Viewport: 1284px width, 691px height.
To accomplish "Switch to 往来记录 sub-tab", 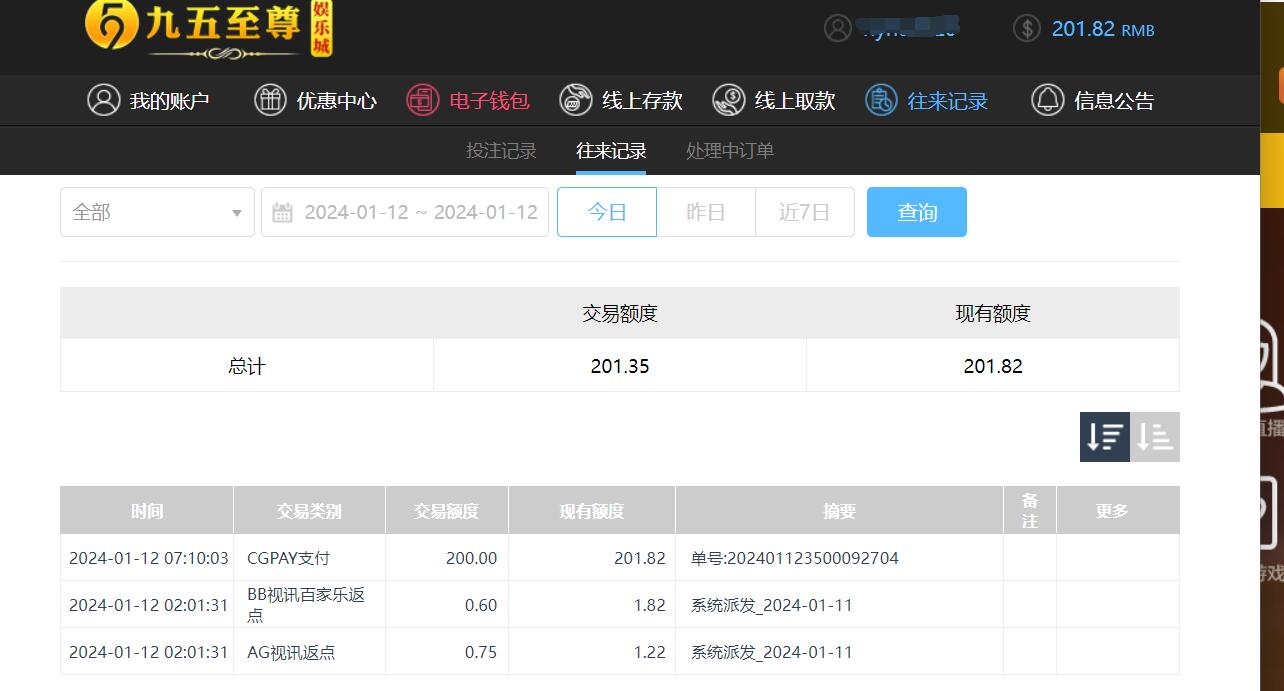I will click(611, 151).
